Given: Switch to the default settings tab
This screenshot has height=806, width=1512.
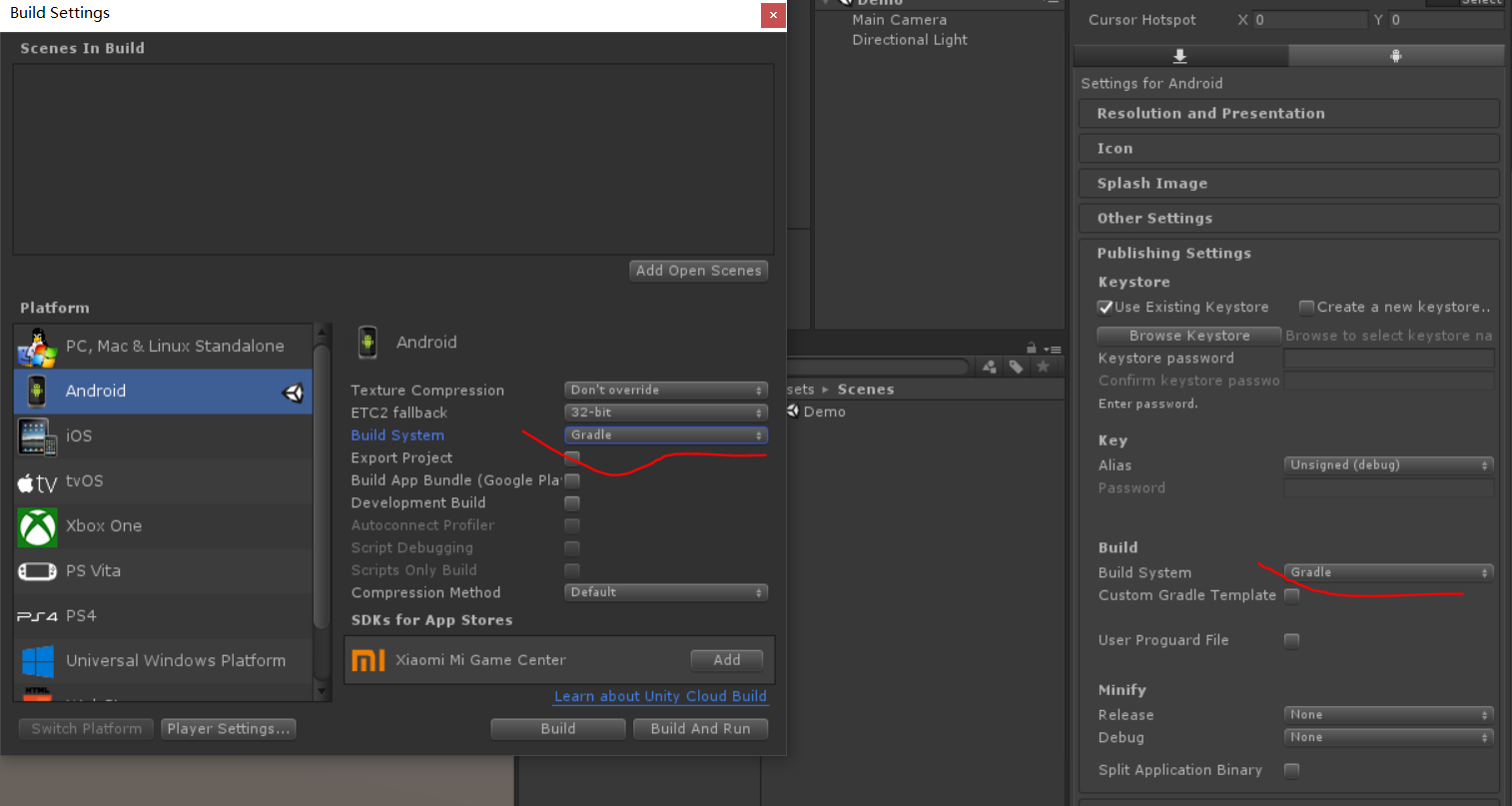Looking at the screenshot, I should tap(1179, 56).
